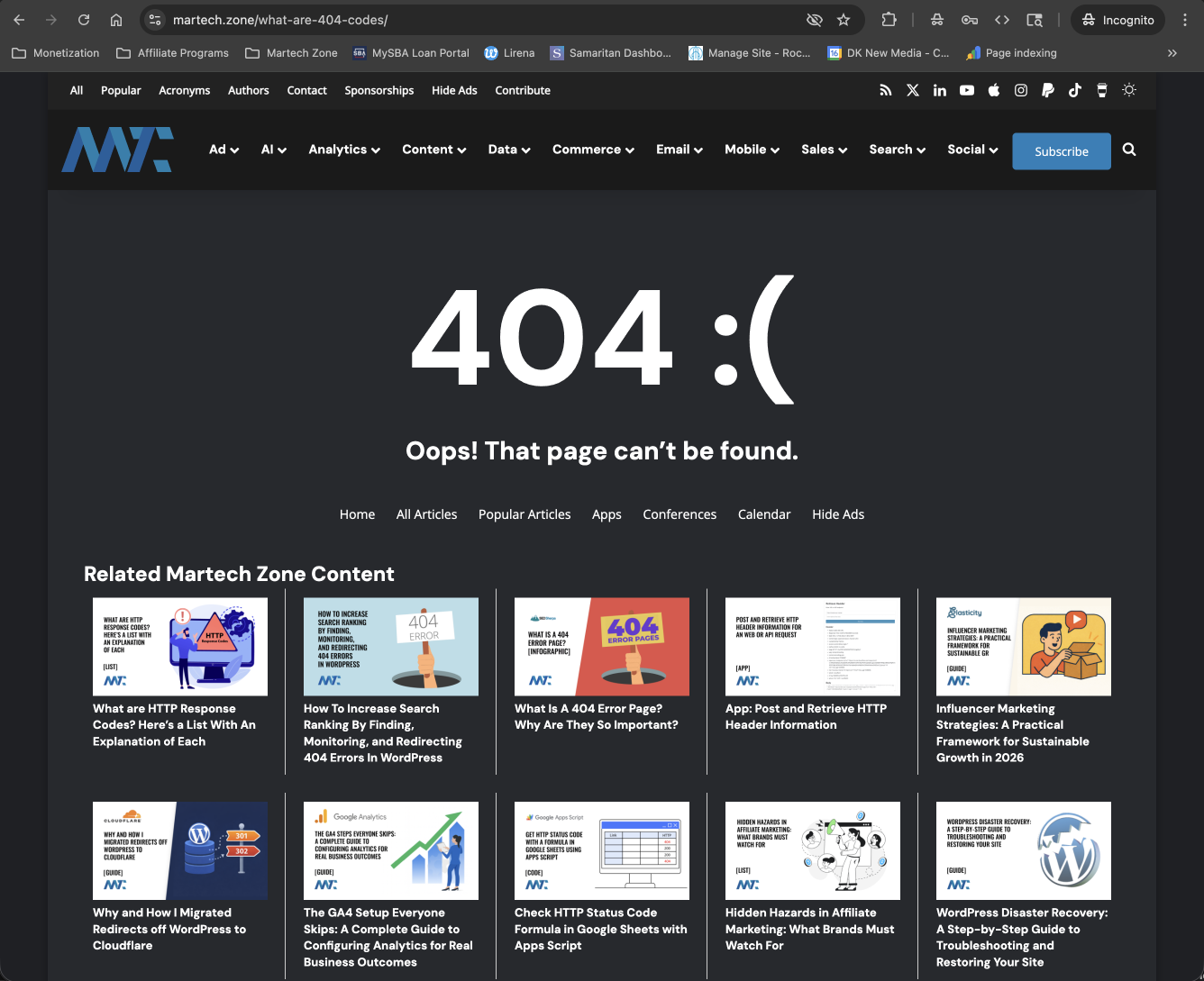The image size is (1204, 981).
Task: Select the Instagram icon in the header
Action: coord(1020,90)
